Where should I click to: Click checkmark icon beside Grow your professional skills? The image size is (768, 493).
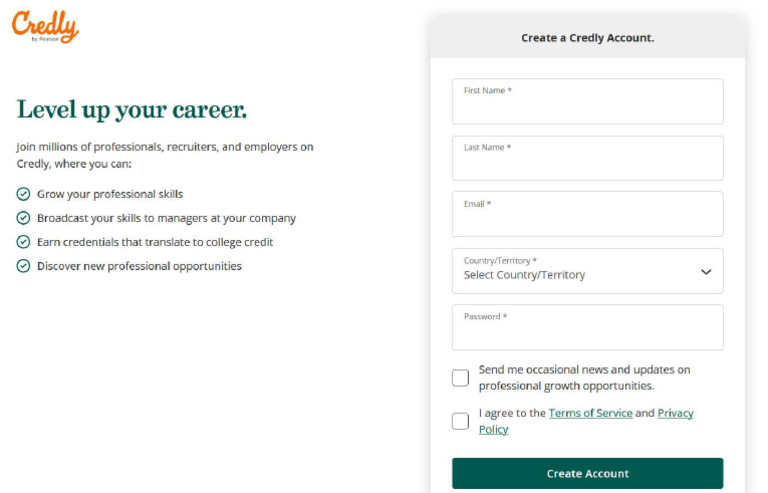pyautogui.click(x=23, y=194)
